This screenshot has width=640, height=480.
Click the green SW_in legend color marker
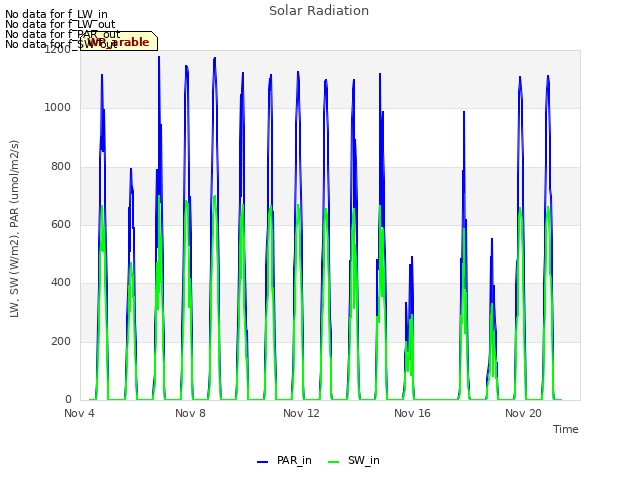pos(333,462)
